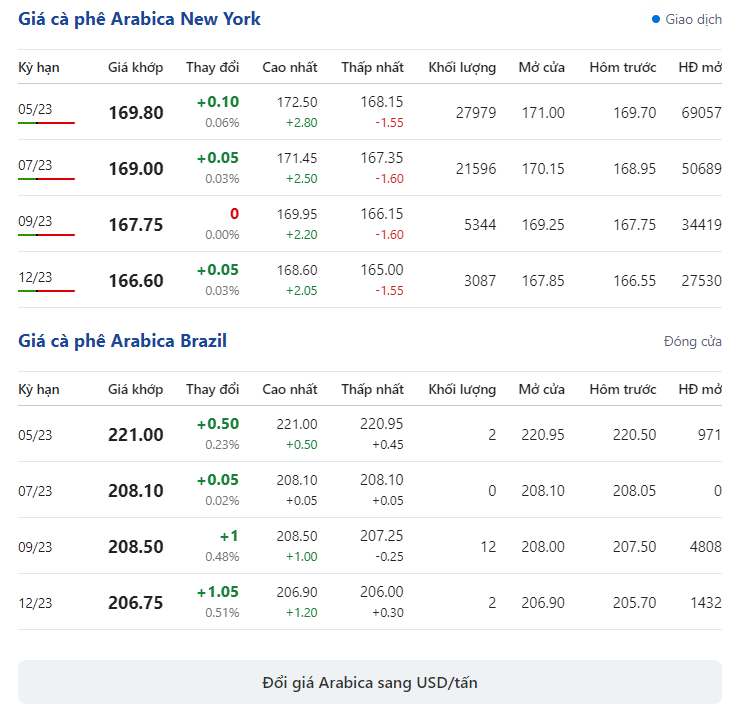The image size is (735, 712).
Task: Click the Brazil HĐ mở column header
Action: 699,389
